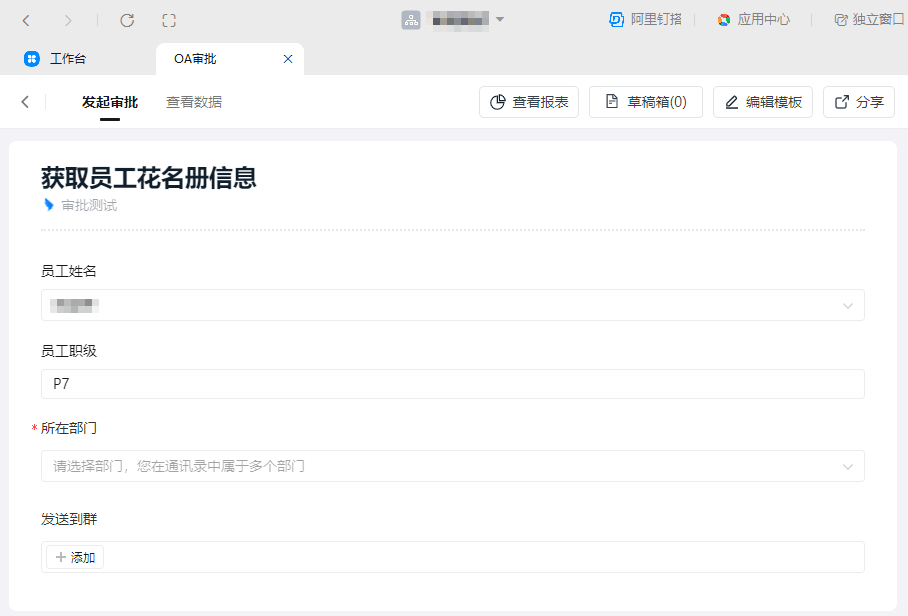
Task: Click the 员工职级 field showing P7
Action: pyautogui.click(x=450, y=384)
